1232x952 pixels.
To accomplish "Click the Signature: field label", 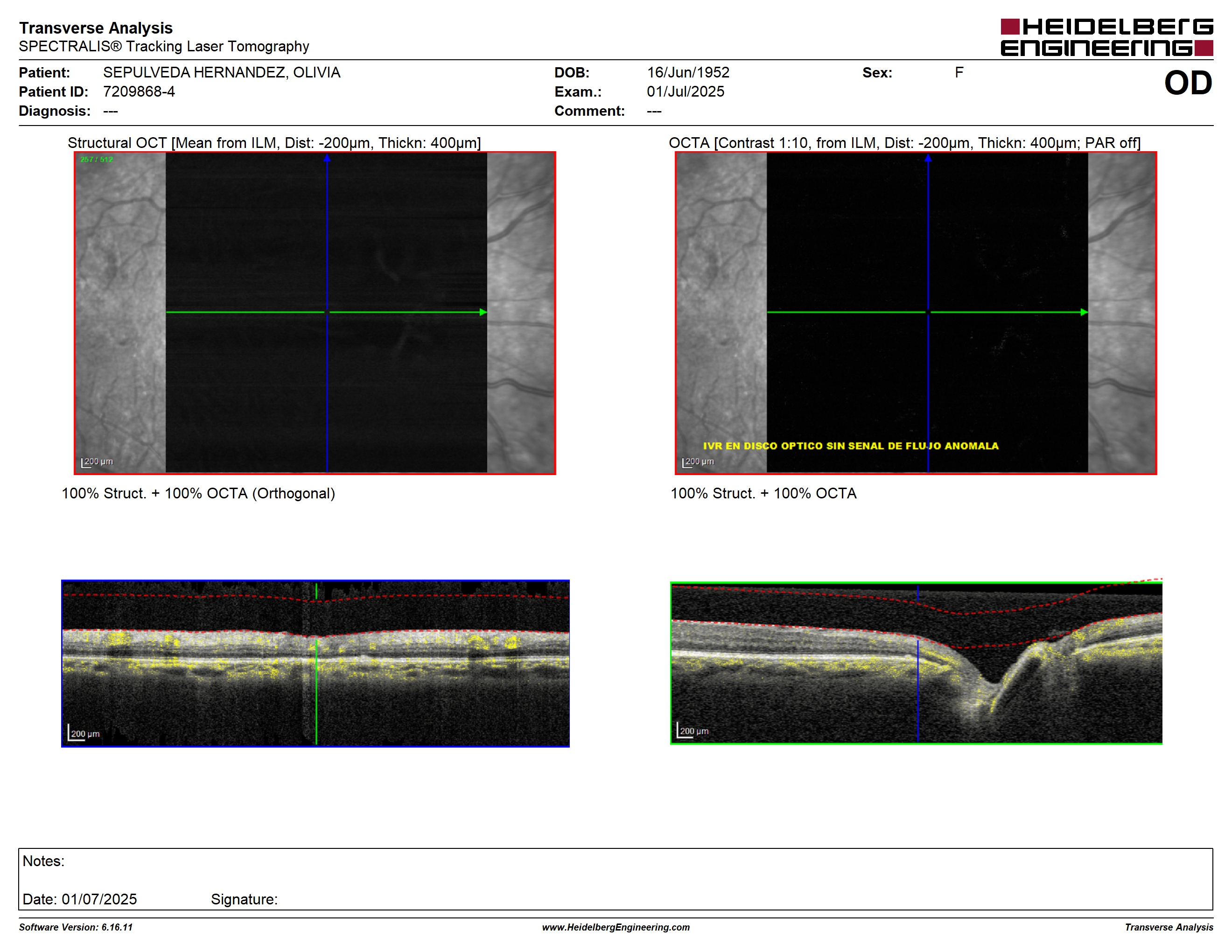I will (x=244, y=899).
